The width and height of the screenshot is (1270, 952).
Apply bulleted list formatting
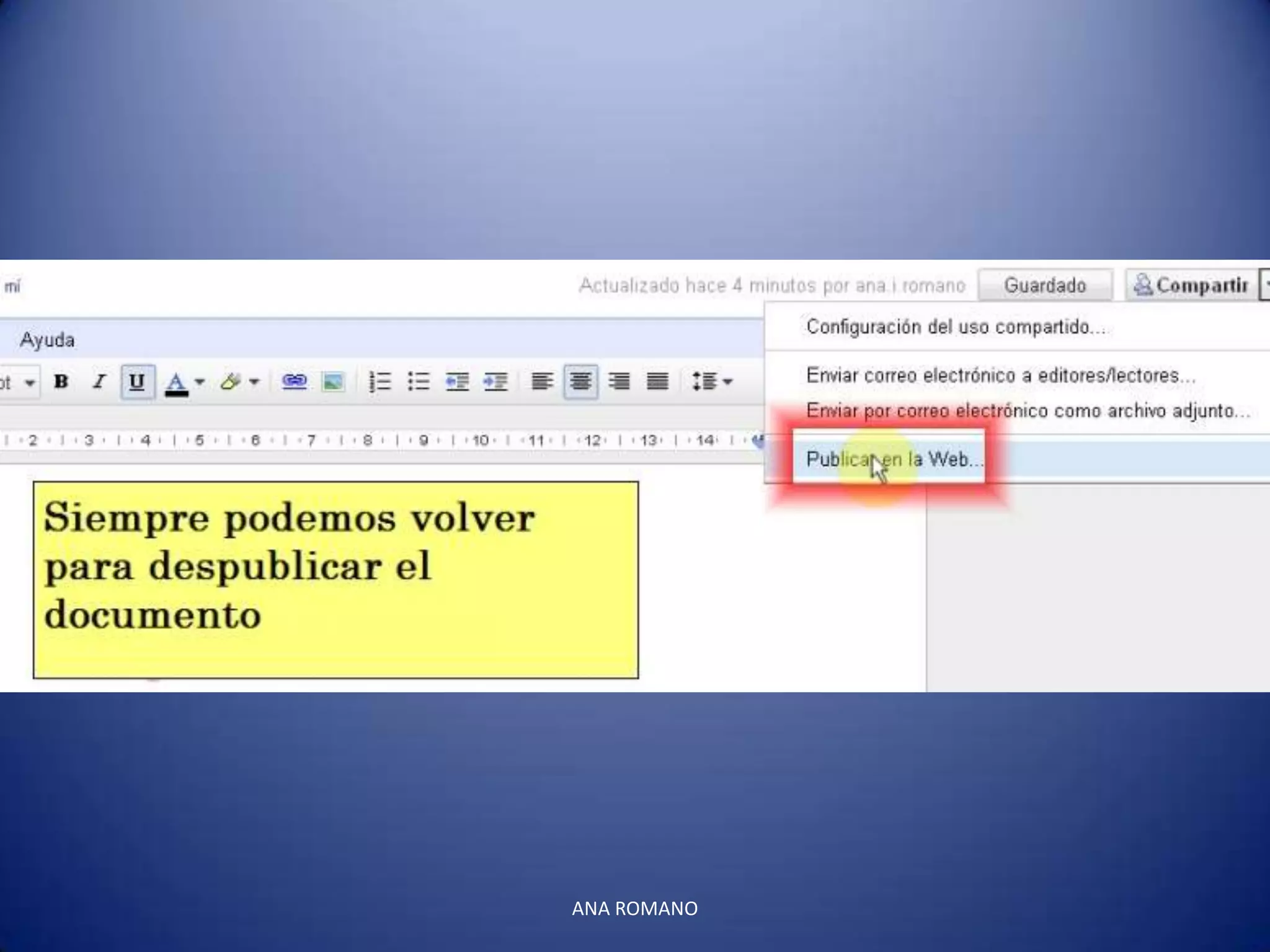[x=419, y=381]
